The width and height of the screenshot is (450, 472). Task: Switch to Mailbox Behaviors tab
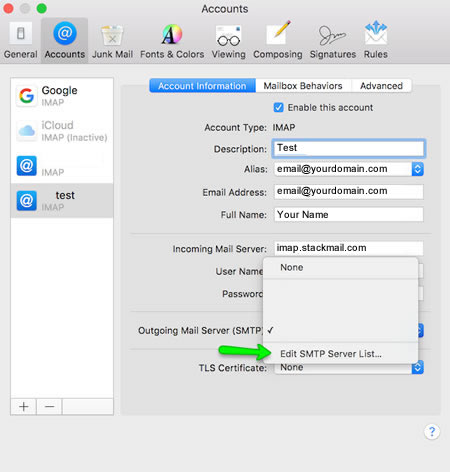(x=303, y=86)
